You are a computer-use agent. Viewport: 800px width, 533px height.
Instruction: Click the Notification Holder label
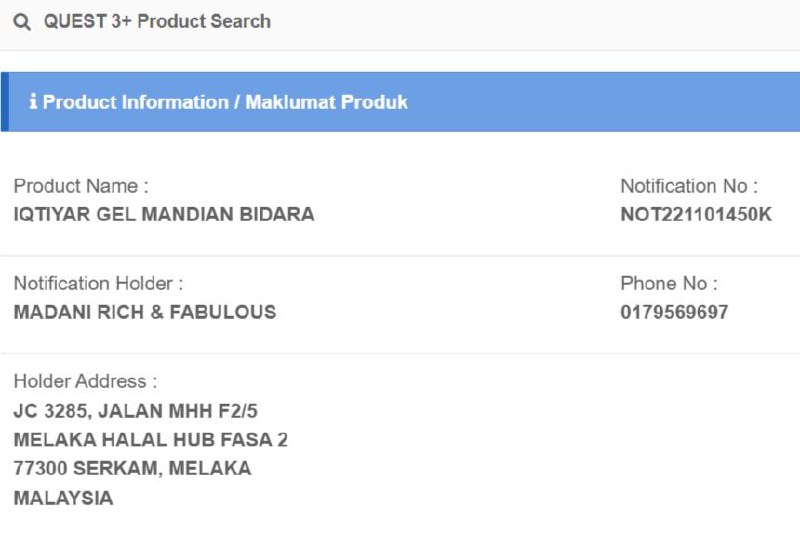click(98, 284)
